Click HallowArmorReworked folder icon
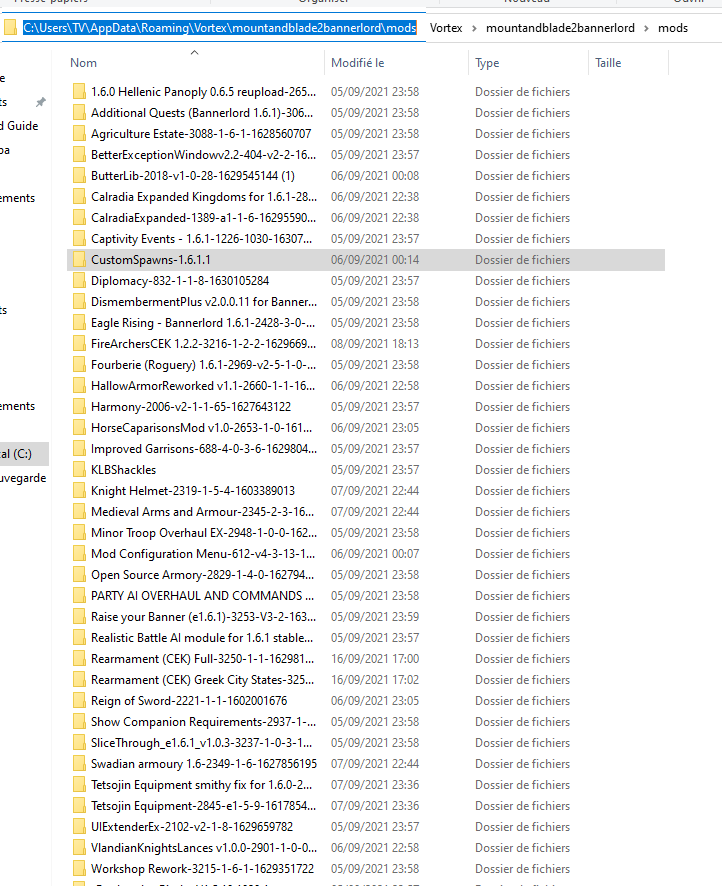Screen dimensions: 722x892 point(79,386)
